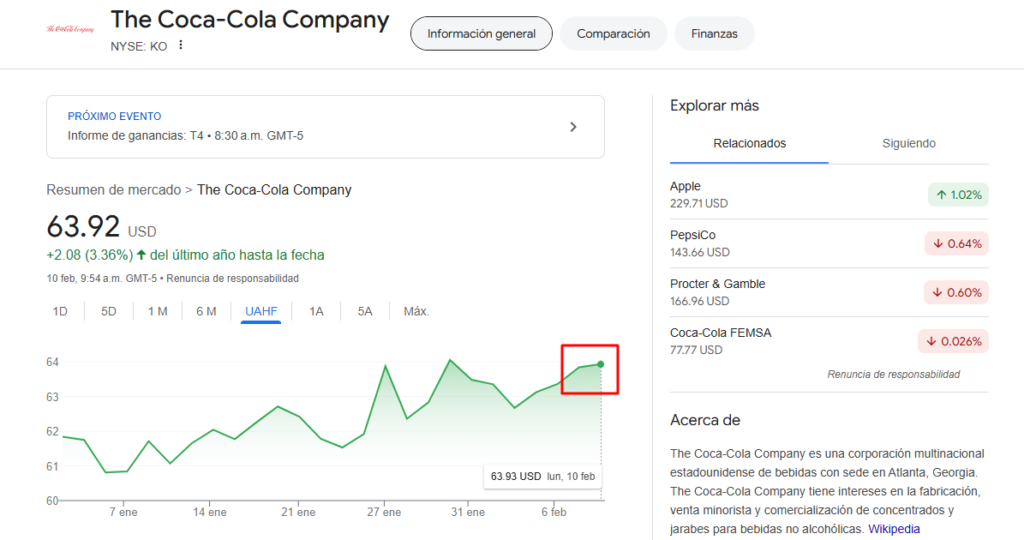
Task: Click the 7 ene axis label
Action: click(123, 513)
